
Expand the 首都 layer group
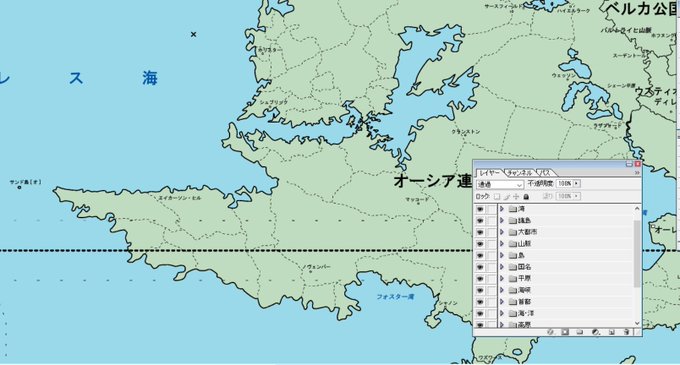[502, 302]
